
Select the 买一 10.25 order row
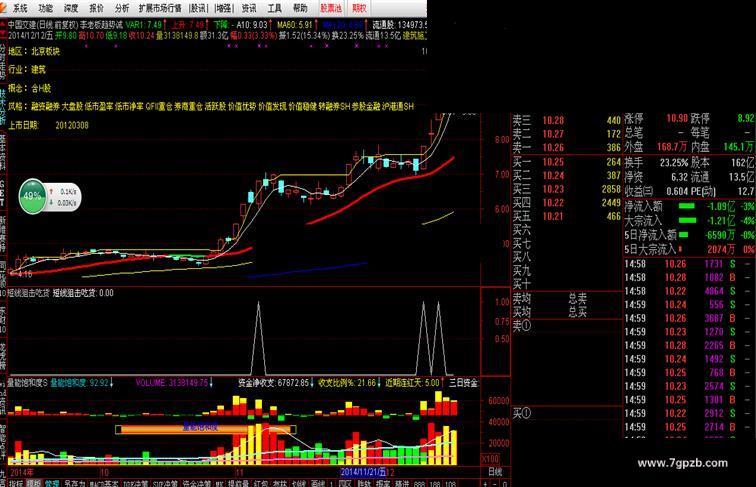[567, 162]
